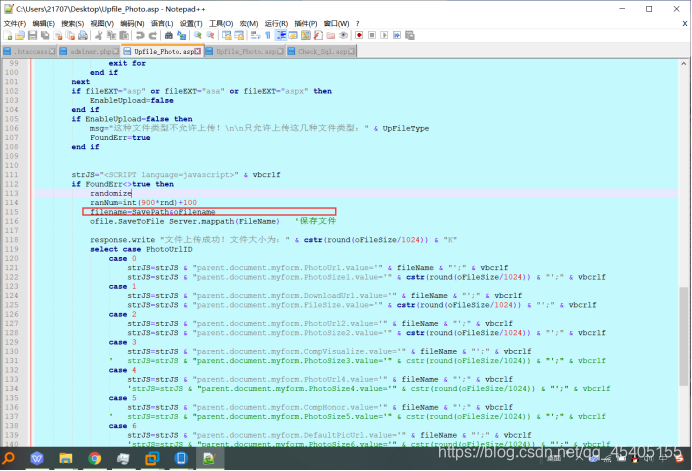
Task: Open the 编辑(E) menu
Action: click(x=43, y=23)
